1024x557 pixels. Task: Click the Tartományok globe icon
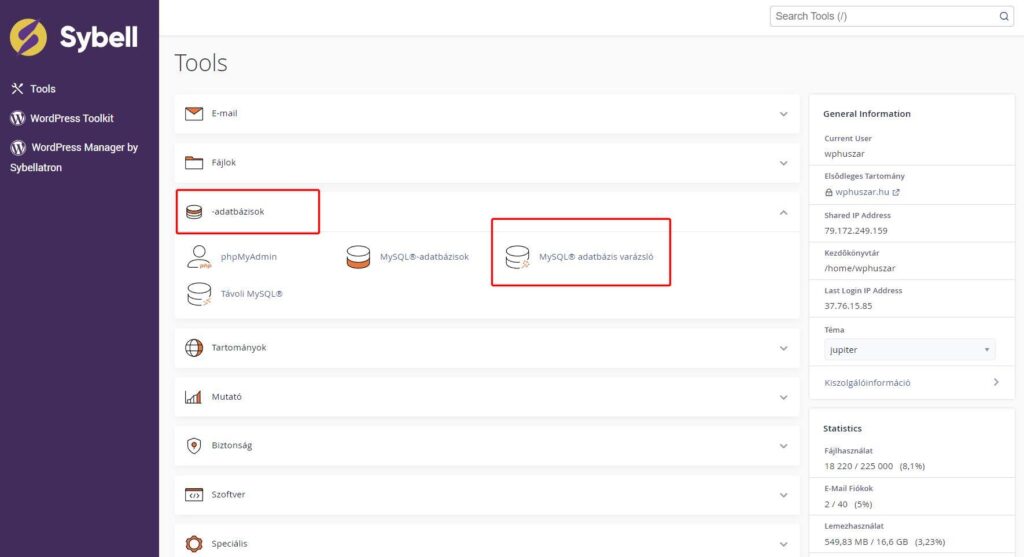tap(194, 348)
